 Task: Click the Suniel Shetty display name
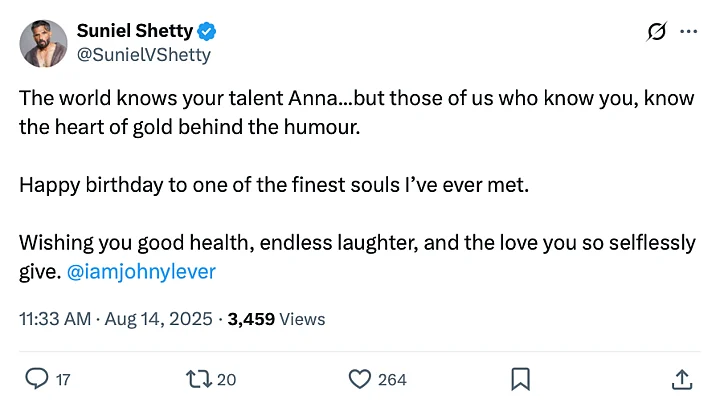[x=135, y=30]
